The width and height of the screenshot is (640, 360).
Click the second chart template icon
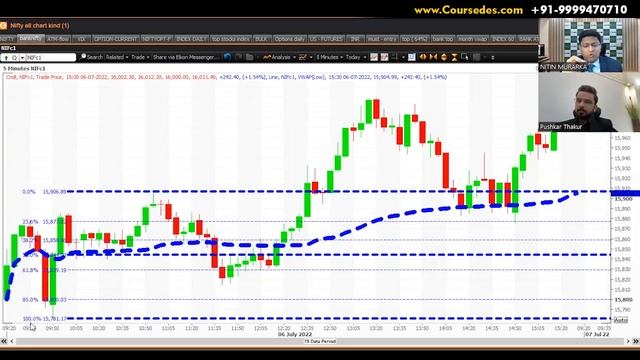(x=384, y=57)
